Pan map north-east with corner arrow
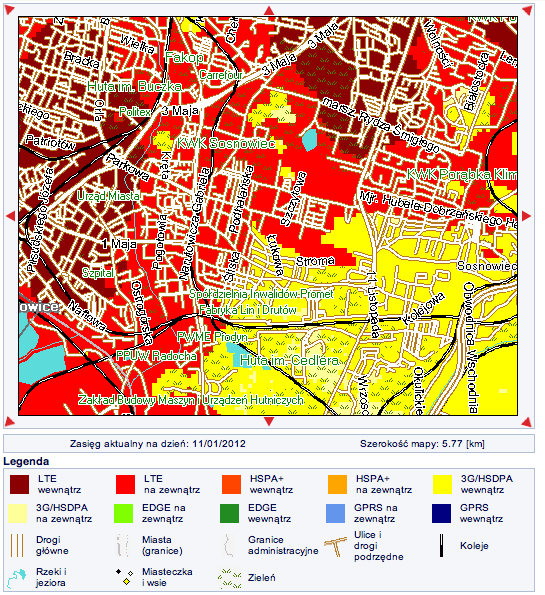This screenshot has width=545, height=595. click(527, 10)
